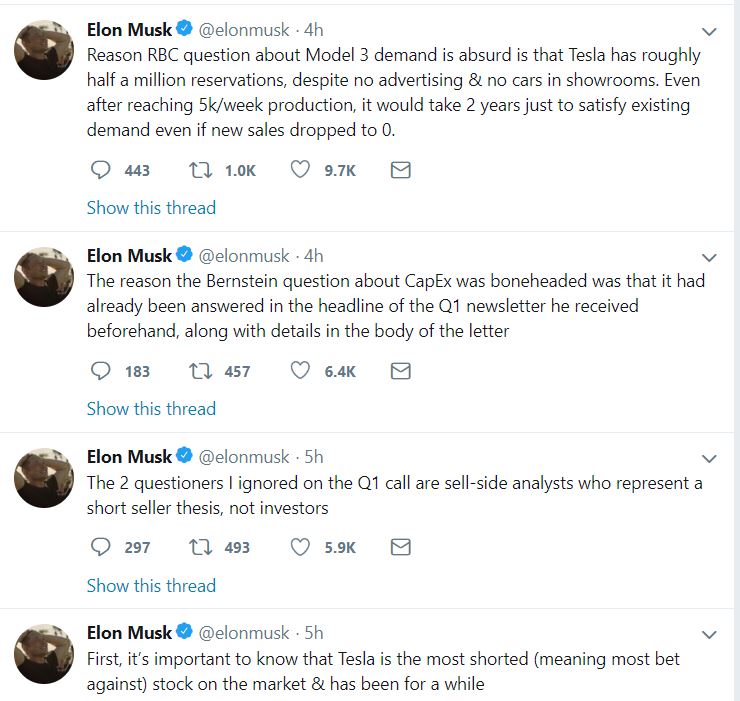Like the tweet with 5.9K likes
Image resolution: width=740 pixels, height=701 pixels.
coord(300,547)
